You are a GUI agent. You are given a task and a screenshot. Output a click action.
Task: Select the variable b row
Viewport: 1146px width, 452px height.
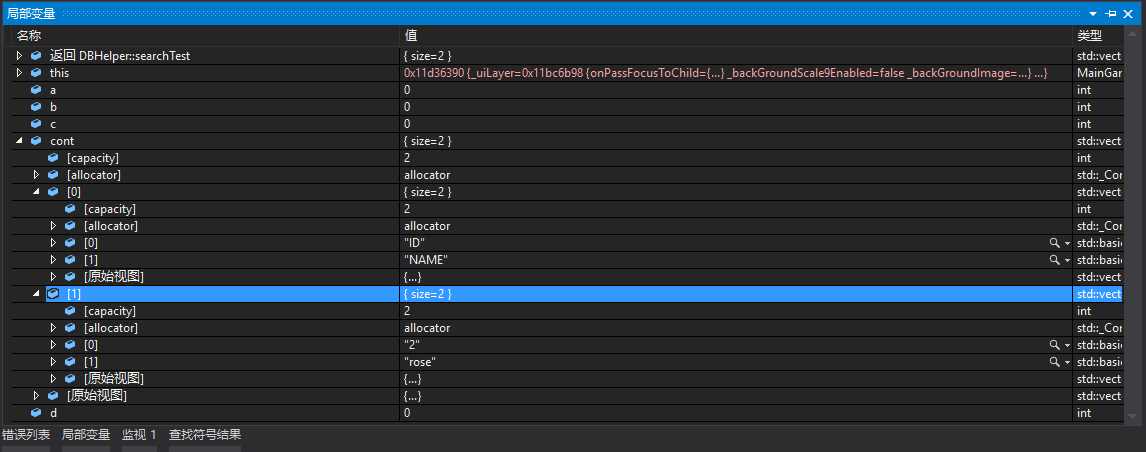pyautogui.click(x=567, y=107)
